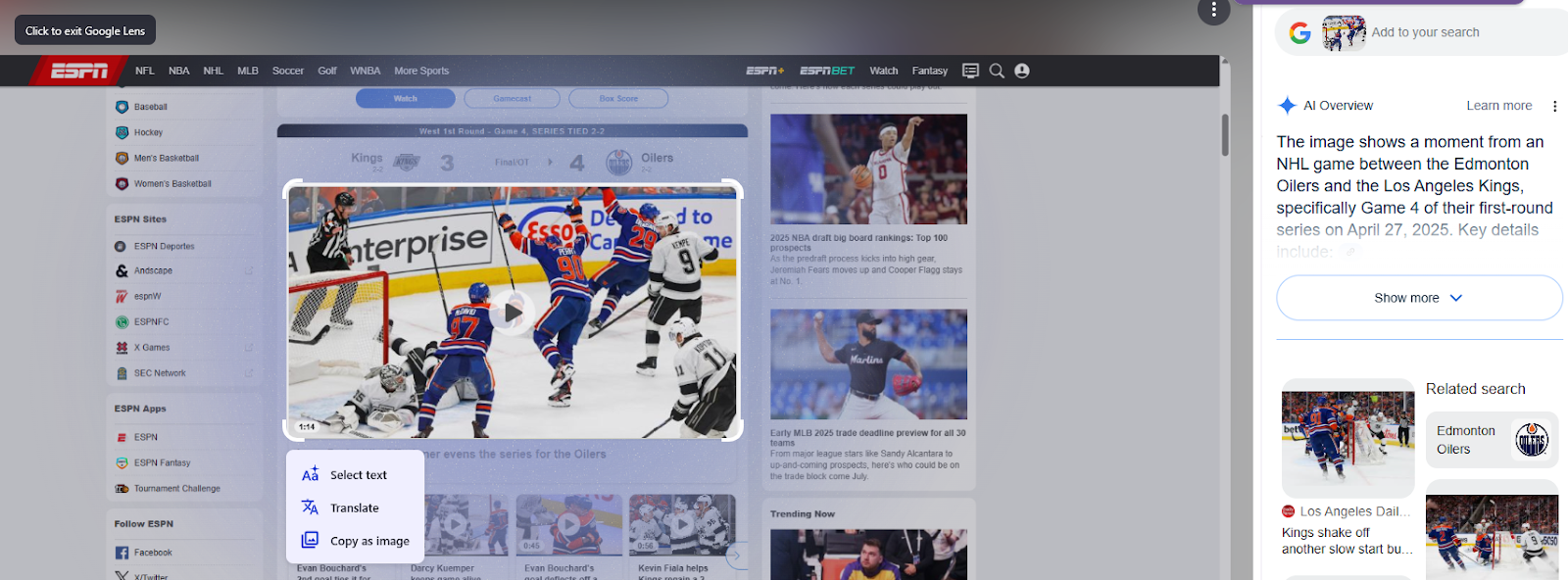Open the NHL menu
This screenshot has height=580, width=1568.
click(x=214, y=71)
